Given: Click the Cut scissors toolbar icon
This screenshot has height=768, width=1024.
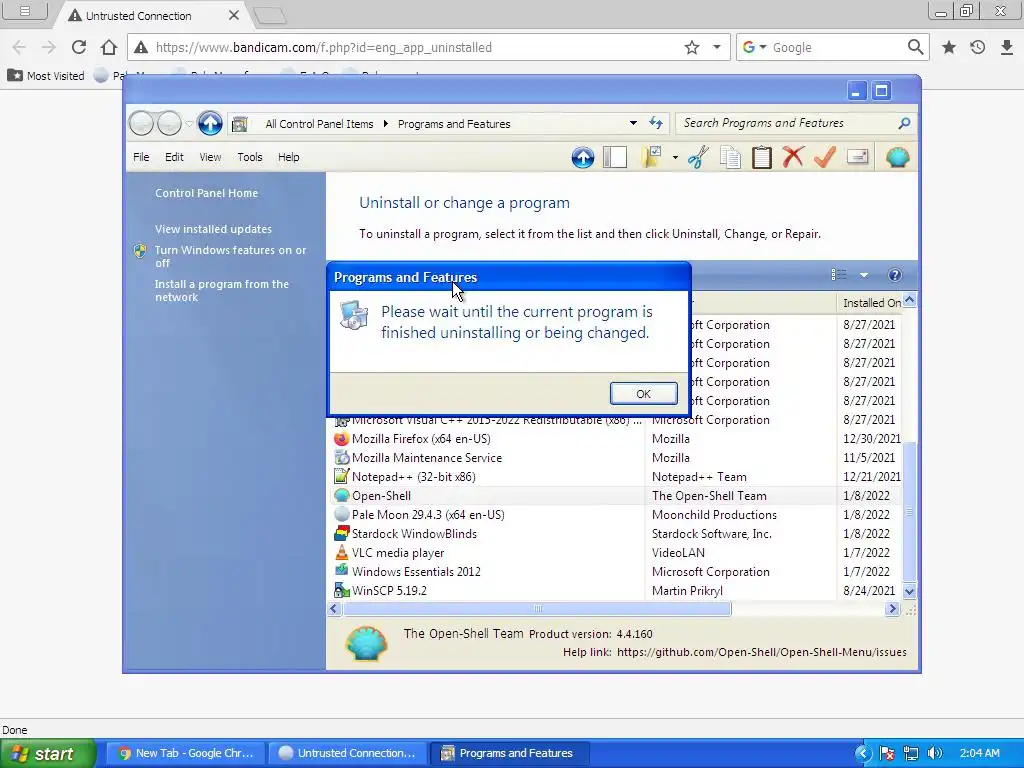Looking at the screenshot, I should [x=698, y=157].
